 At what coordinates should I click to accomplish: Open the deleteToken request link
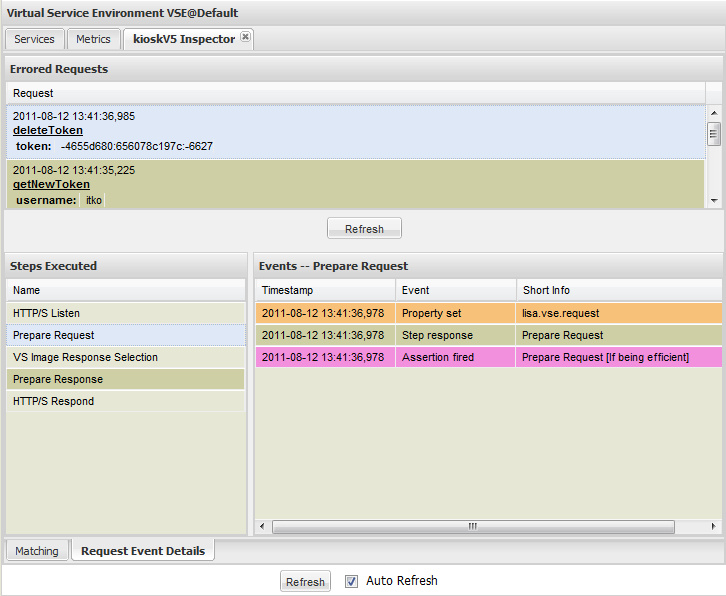click(x=48, y=131)
